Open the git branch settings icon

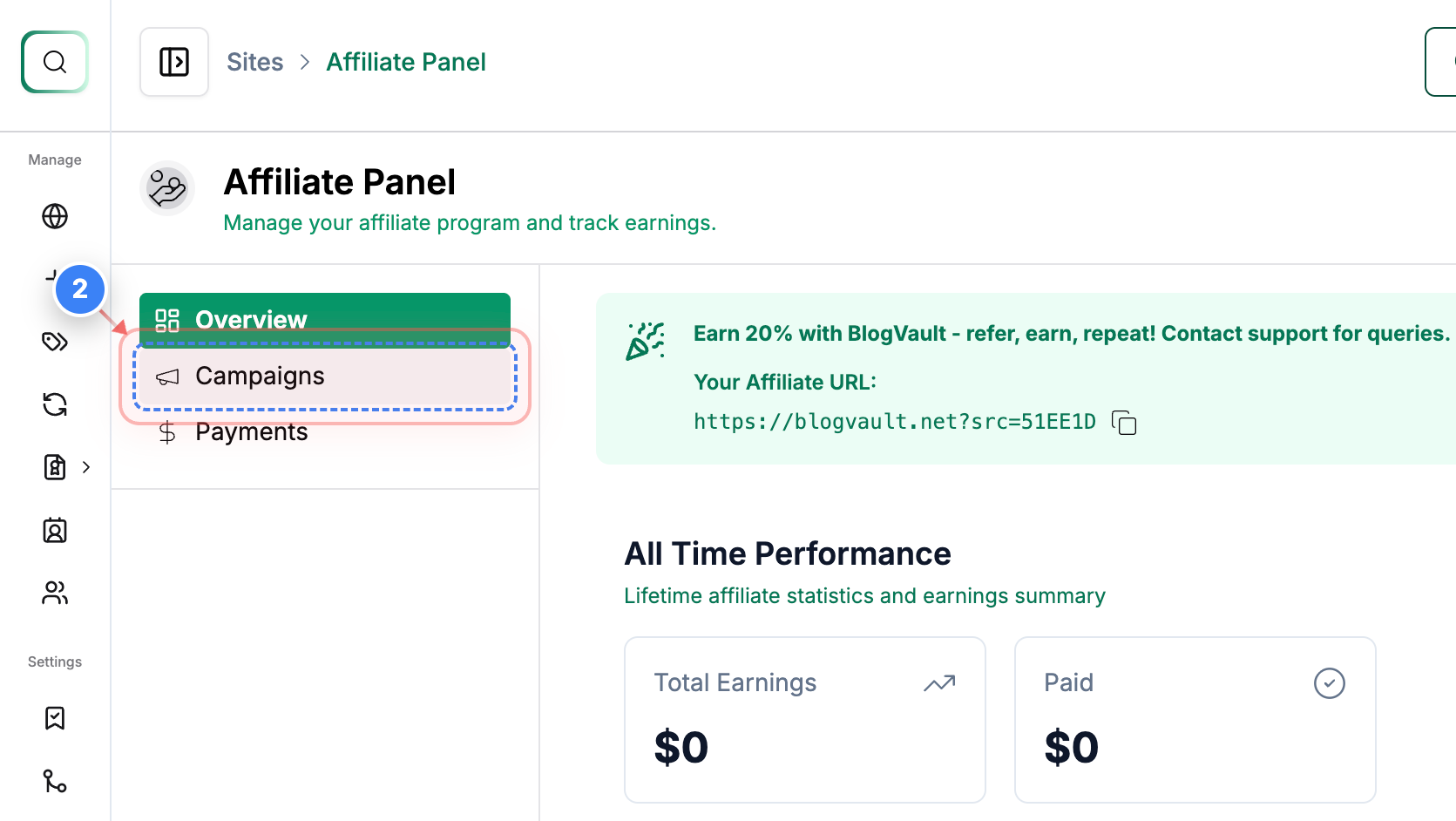[x=55, y=781]
